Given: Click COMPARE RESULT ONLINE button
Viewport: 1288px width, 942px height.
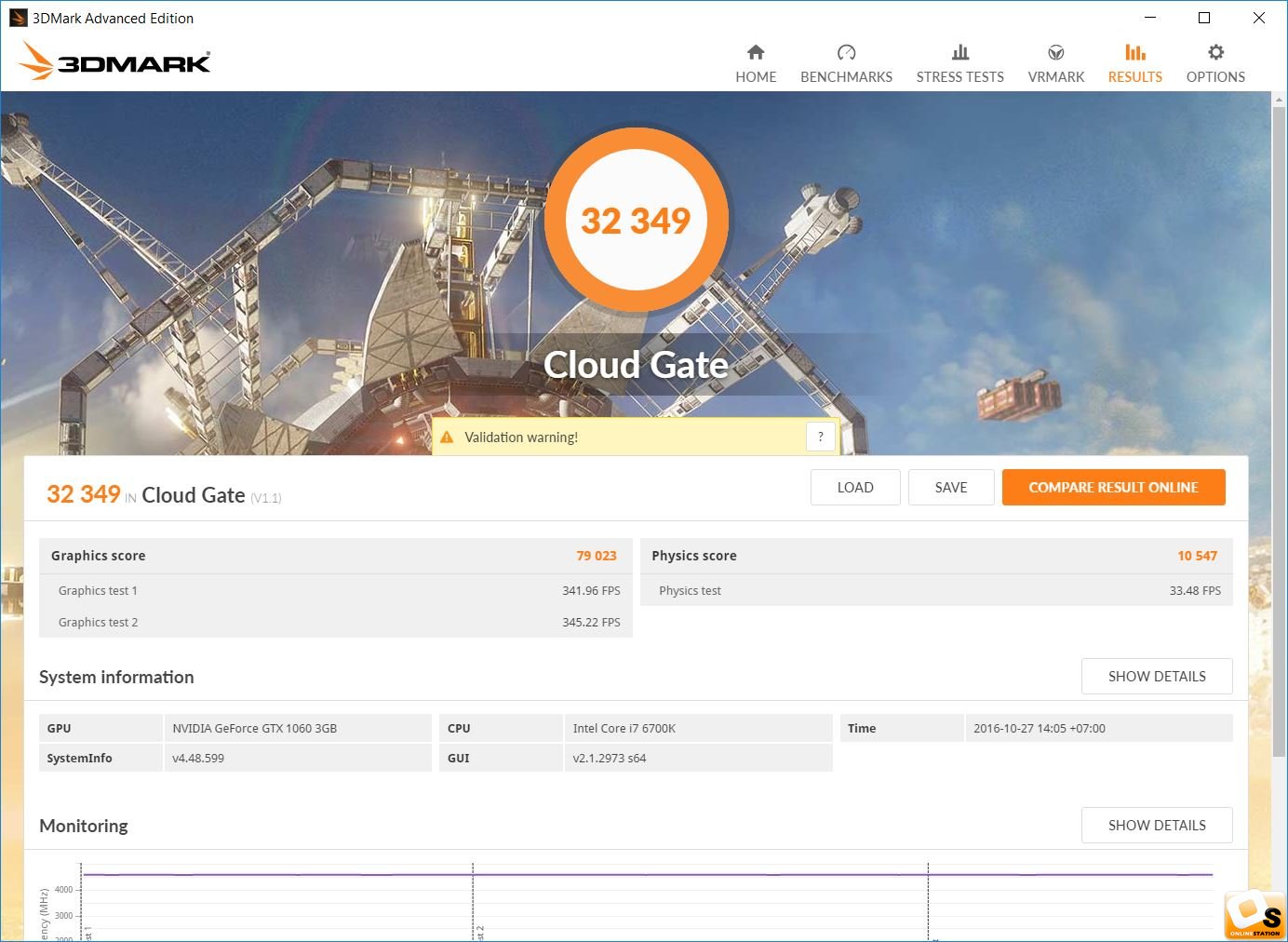Looking at the screenshot, I should pyautogui.click(x=1113, y=488).
